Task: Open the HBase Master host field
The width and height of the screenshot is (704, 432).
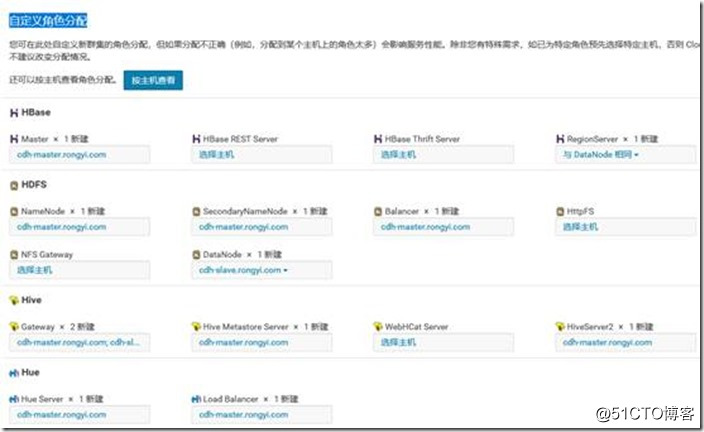Action: click(79, 154)
